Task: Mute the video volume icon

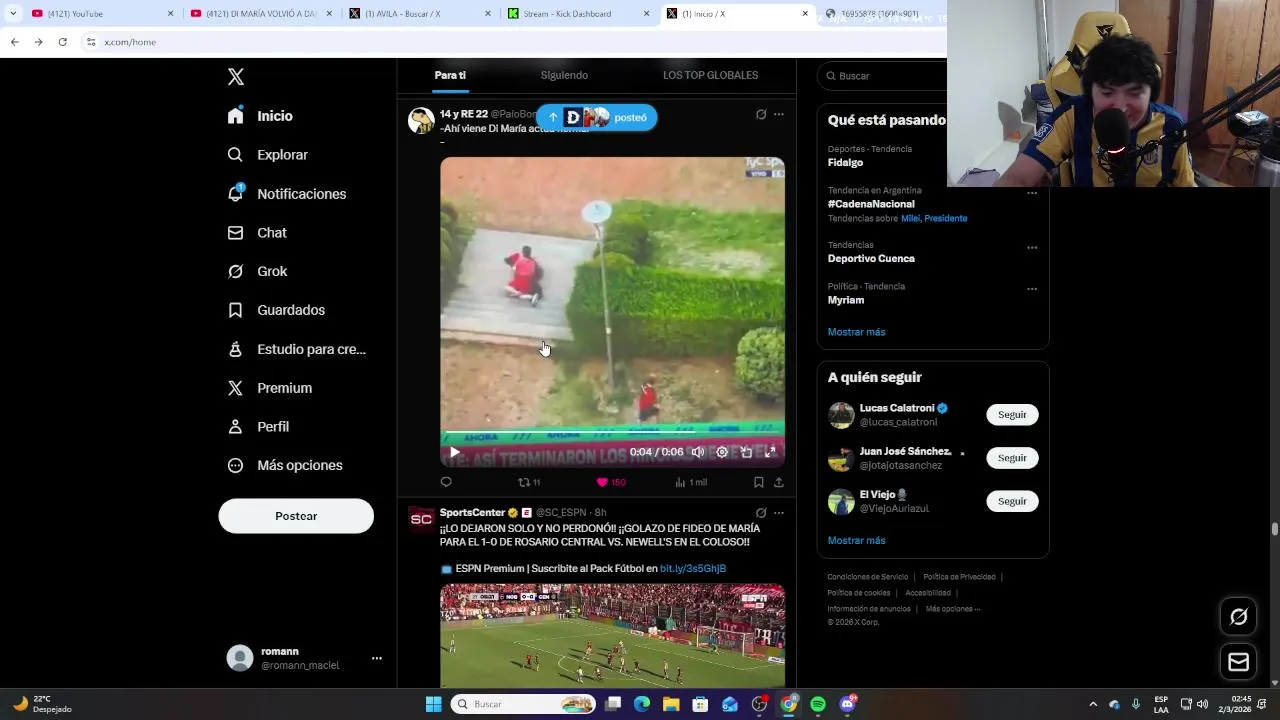Action: pyautogui.click(x=698, y=452)
